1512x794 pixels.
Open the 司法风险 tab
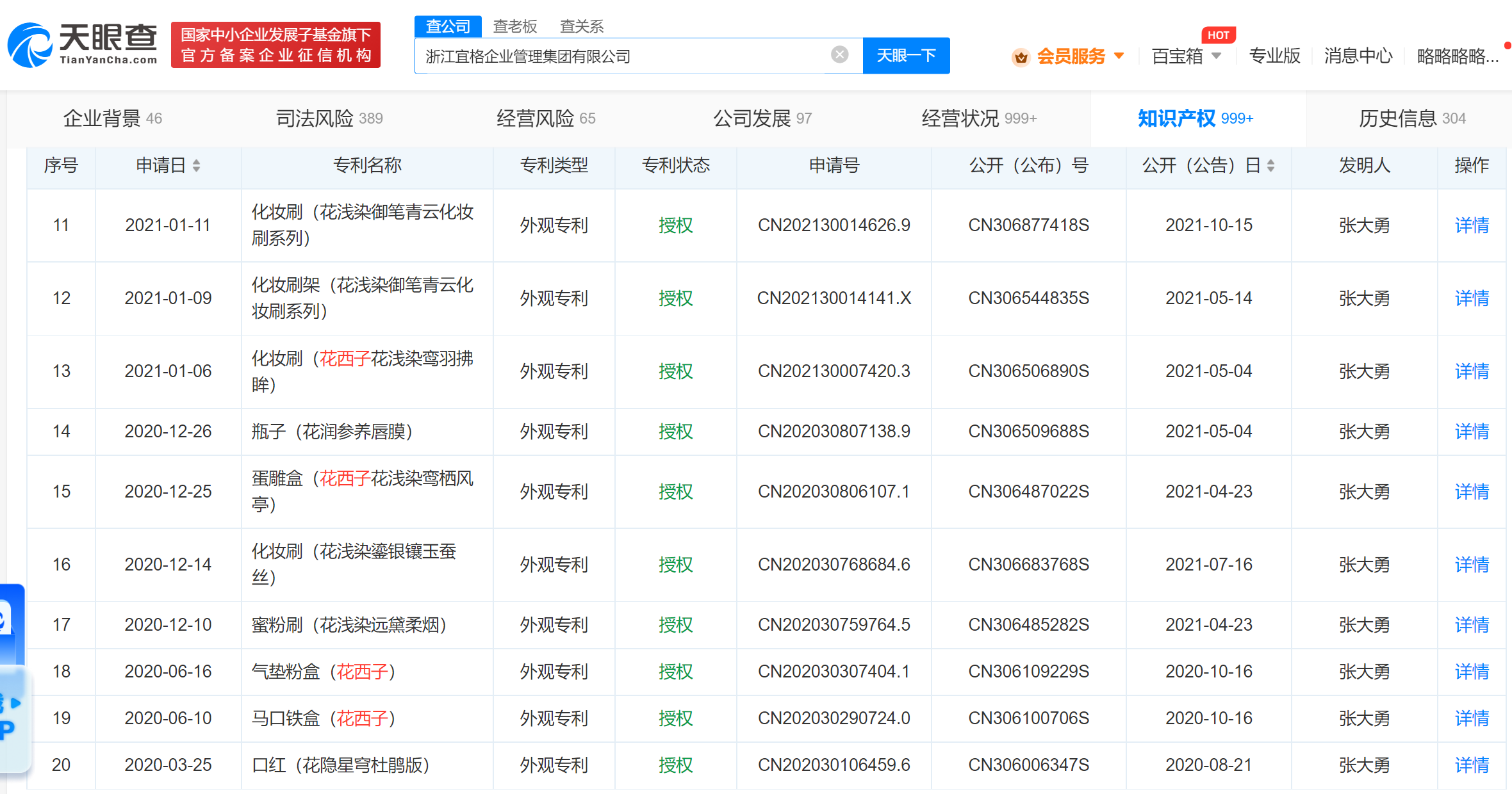tap(329, 118)
